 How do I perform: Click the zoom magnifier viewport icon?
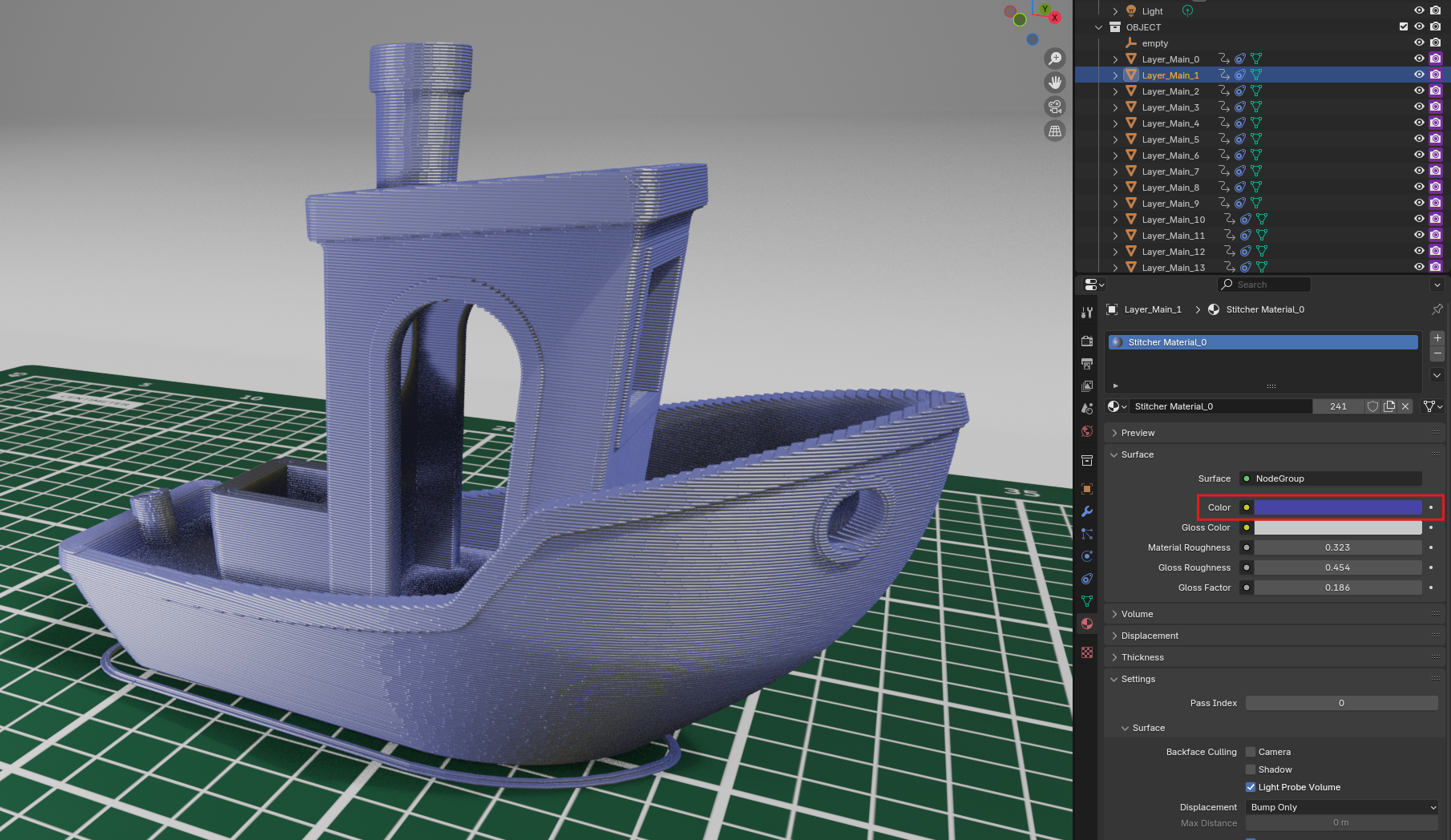click(x=1055, y=59)
